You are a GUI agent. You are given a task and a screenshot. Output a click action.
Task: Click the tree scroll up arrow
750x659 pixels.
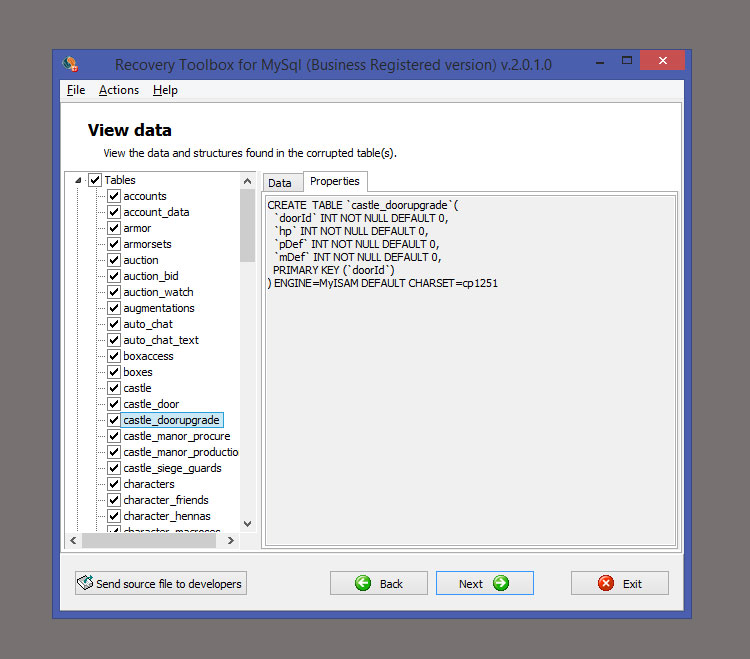247,181
